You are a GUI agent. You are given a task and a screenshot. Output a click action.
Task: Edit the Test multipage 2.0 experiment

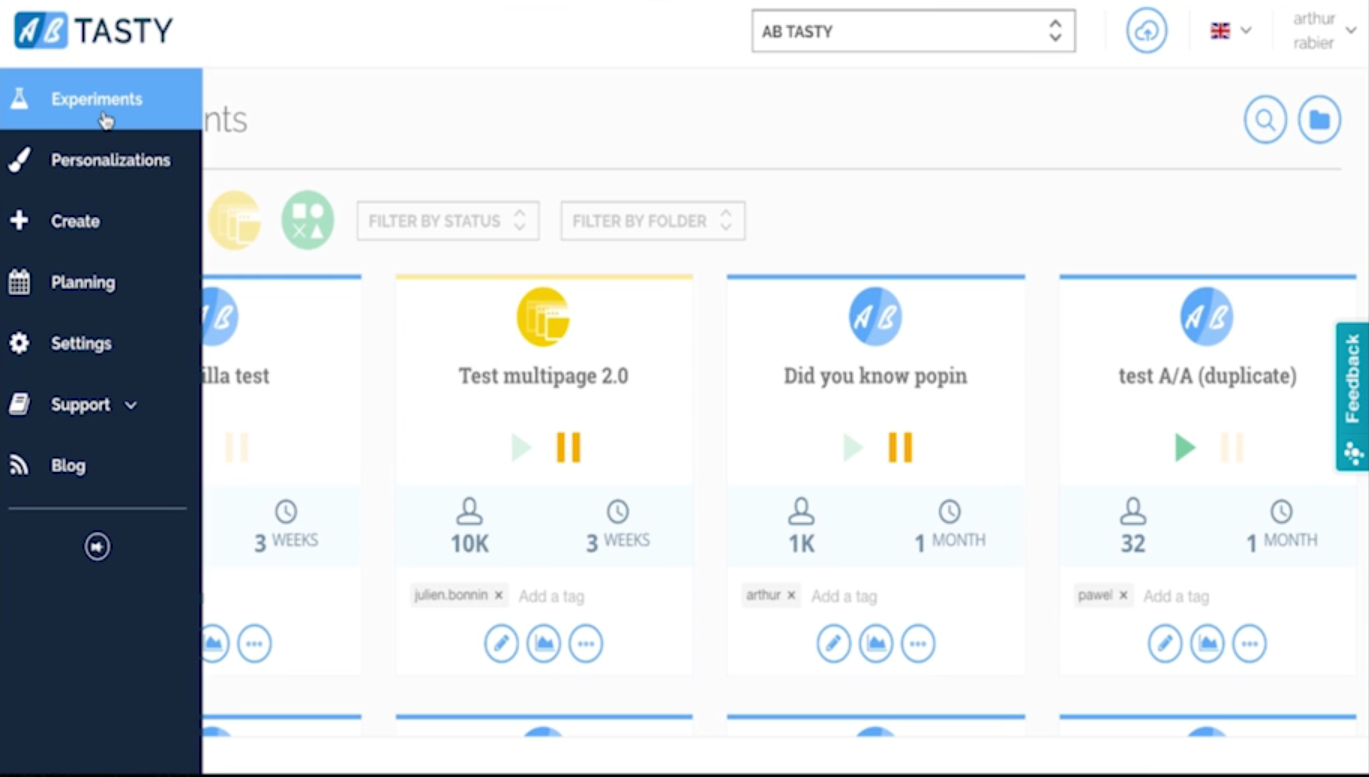point(501,643)
